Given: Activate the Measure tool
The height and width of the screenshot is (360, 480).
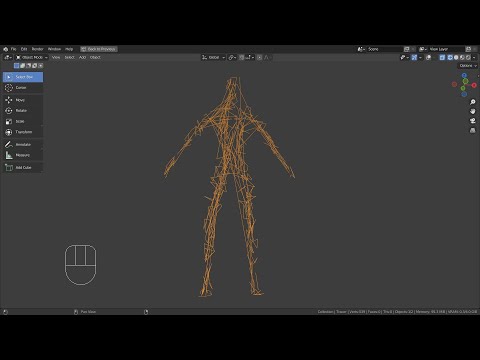Looking at the screenshot, I should click(23, 155).
